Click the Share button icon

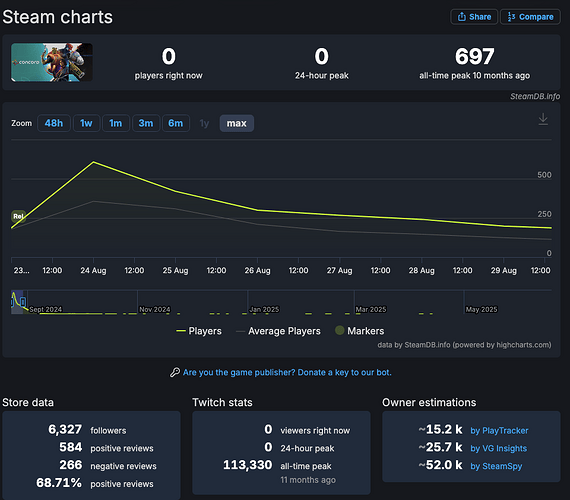click(x=461, y=17)
